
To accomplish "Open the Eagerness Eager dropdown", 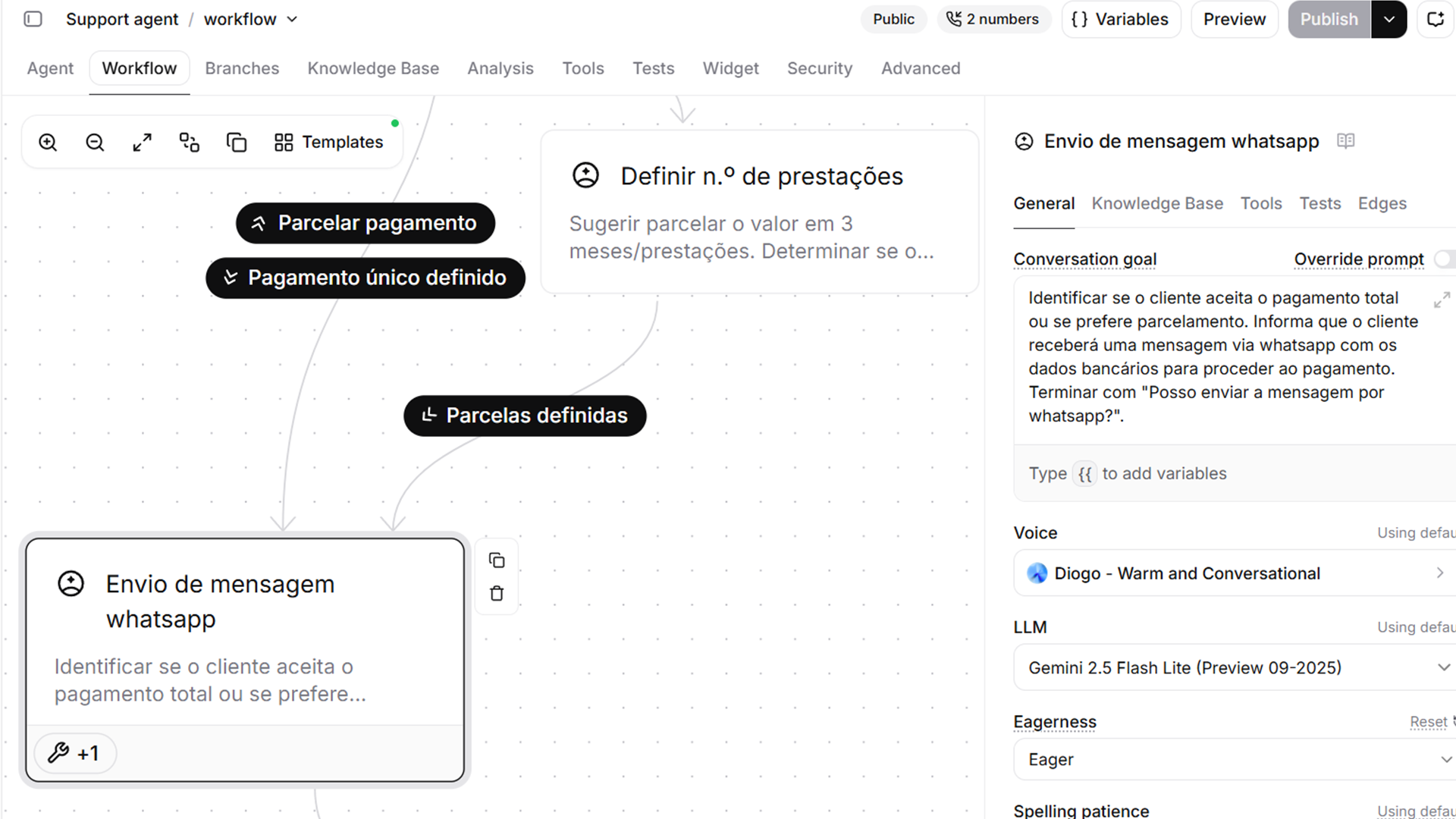I will (x=1235, y=759).
